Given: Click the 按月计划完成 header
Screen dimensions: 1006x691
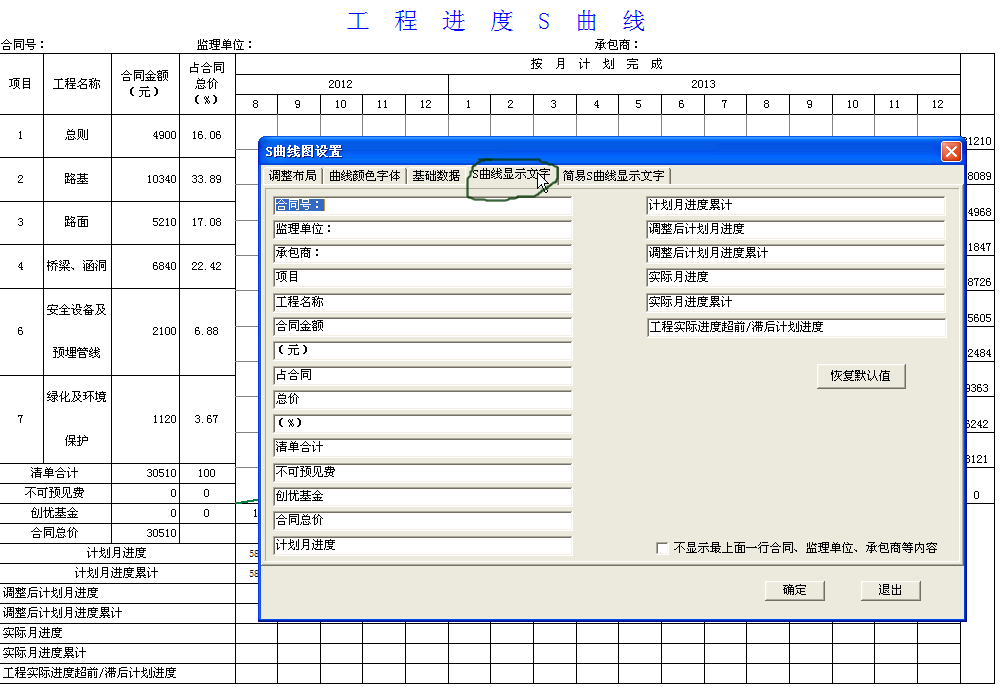Looking at the screenshot, I should coord(597,64).
